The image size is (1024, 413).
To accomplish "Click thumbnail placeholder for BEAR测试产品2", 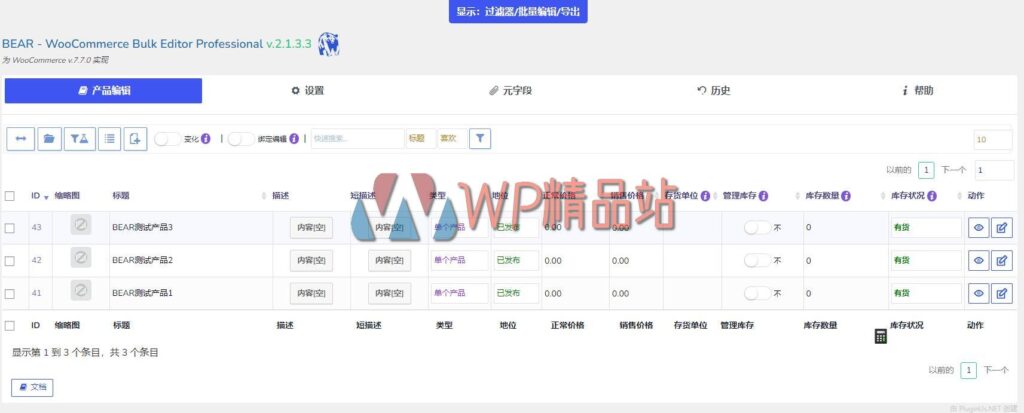I will click(x=81, y=257).
